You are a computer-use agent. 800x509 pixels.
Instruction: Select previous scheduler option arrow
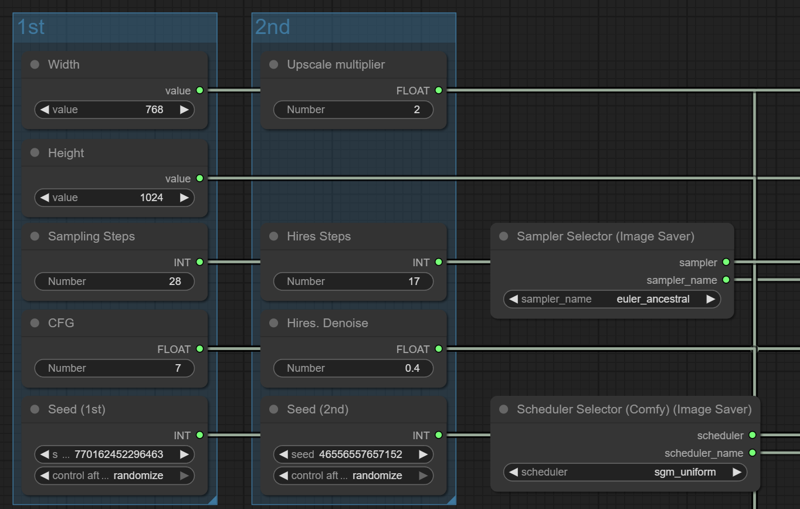(513, 472)
